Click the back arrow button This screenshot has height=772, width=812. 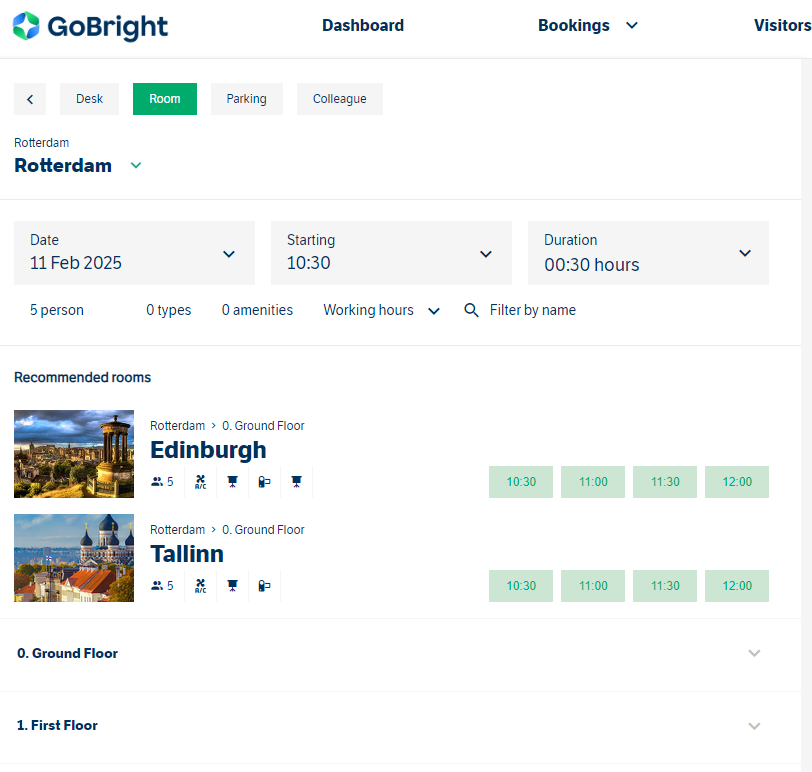pos(30,99)
